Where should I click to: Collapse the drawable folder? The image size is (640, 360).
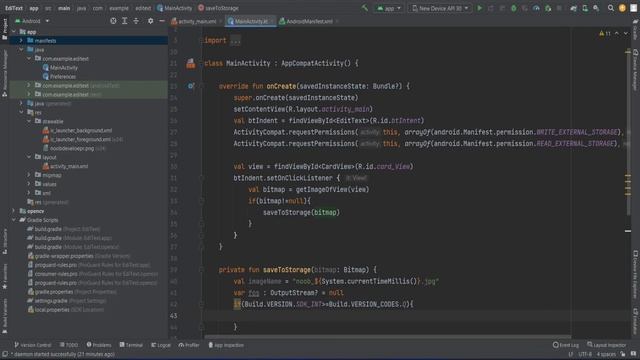[29, 121]
